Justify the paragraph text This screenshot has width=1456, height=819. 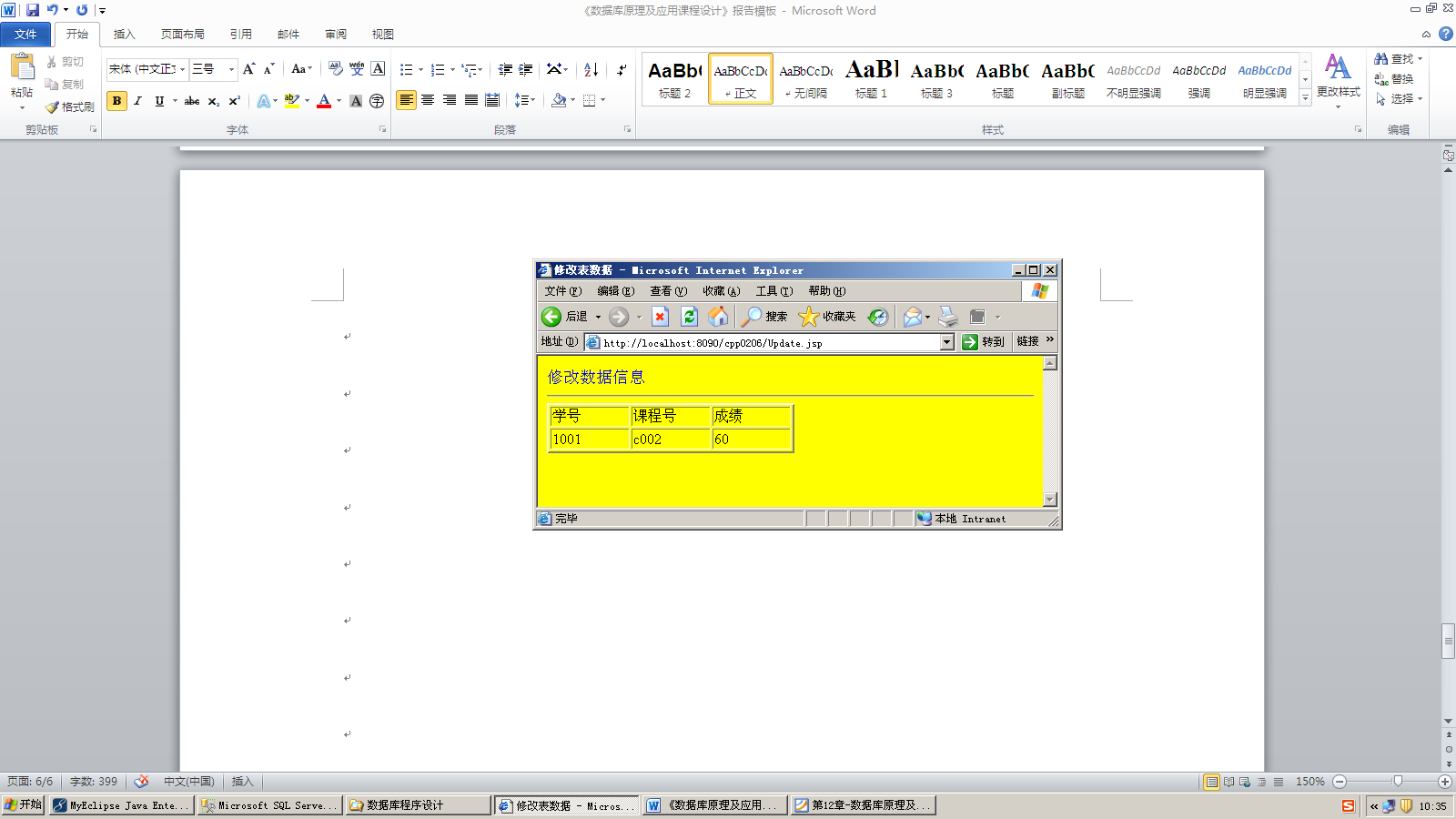(x=471, y=100)
